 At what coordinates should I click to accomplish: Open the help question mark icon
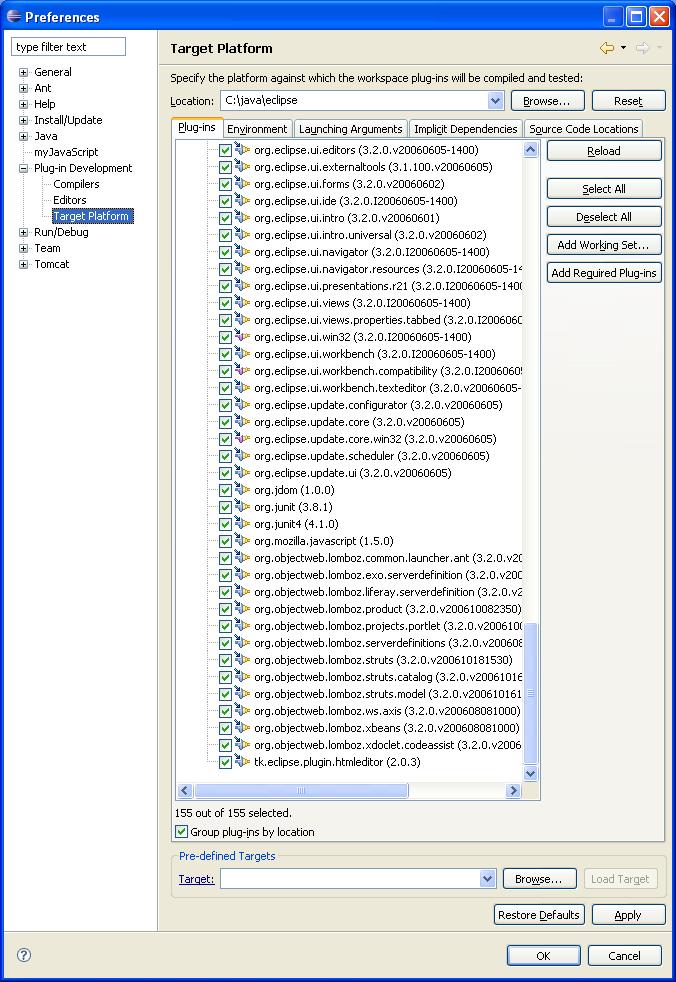[x=24, y=954]
